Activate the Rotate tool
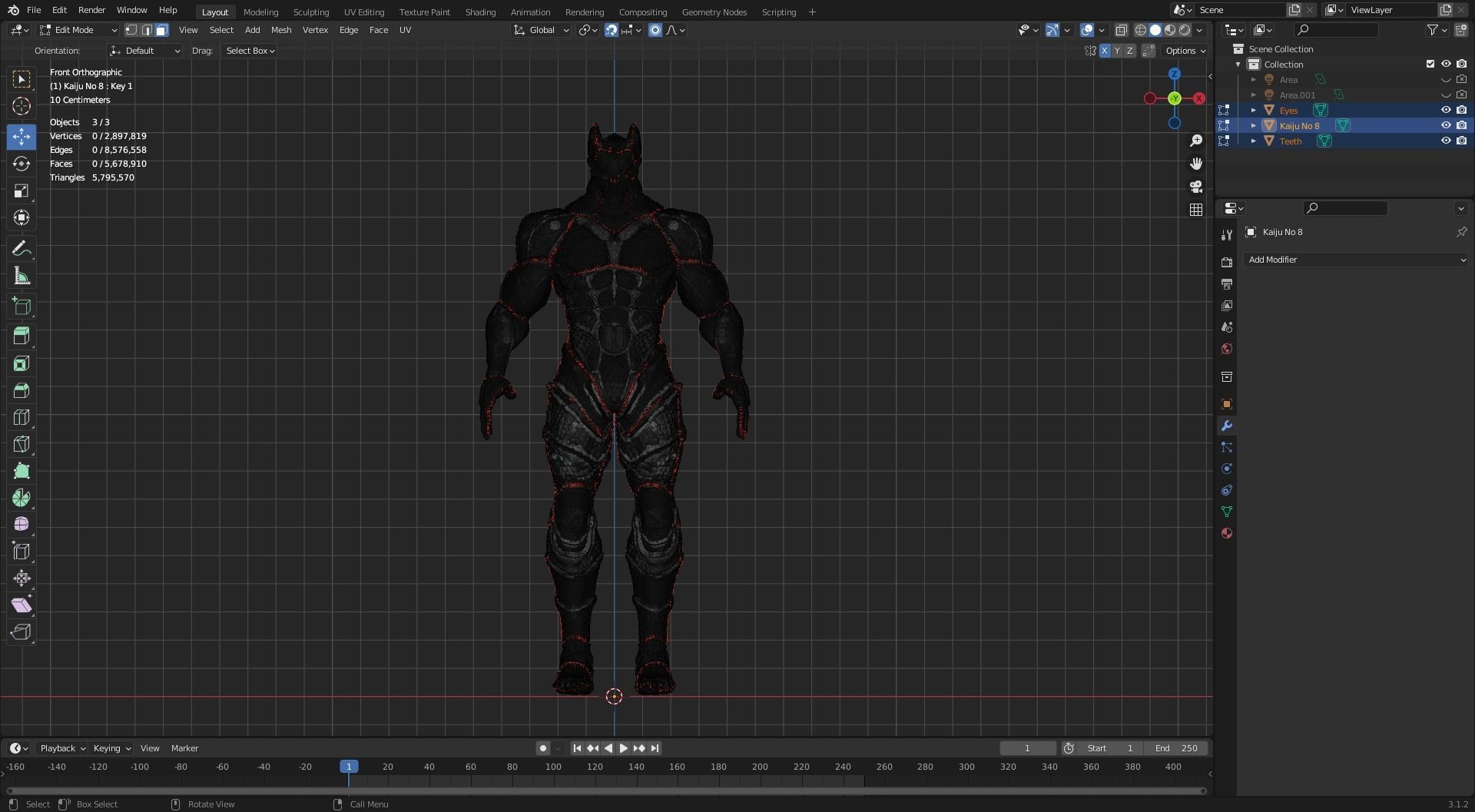This screenshot has height=812, width=1475. 22,164
